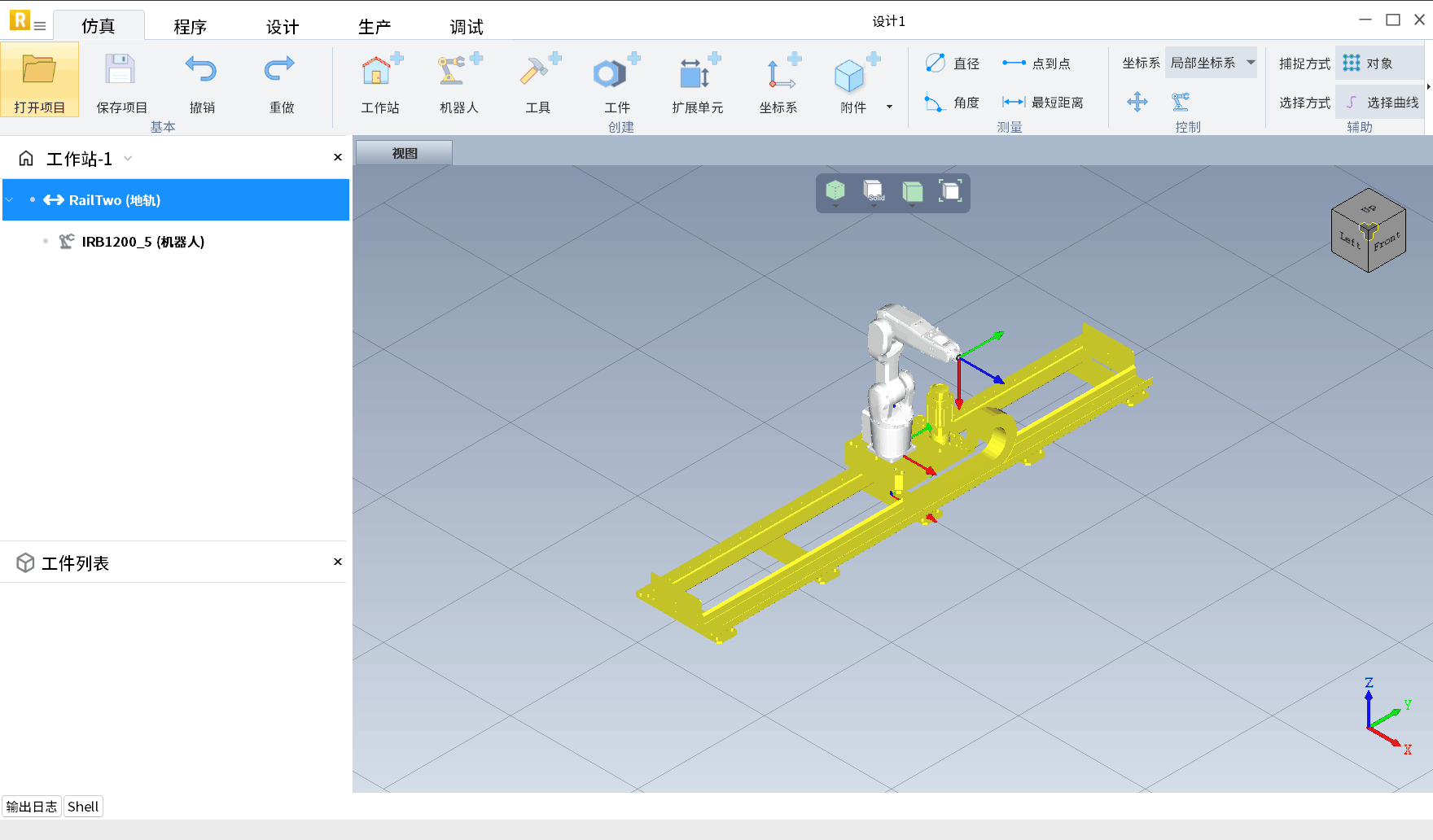Select IRB1200_5 (机器人) in the tree
Viewport: 1433px width, 840px height.
tap(142, 242)
